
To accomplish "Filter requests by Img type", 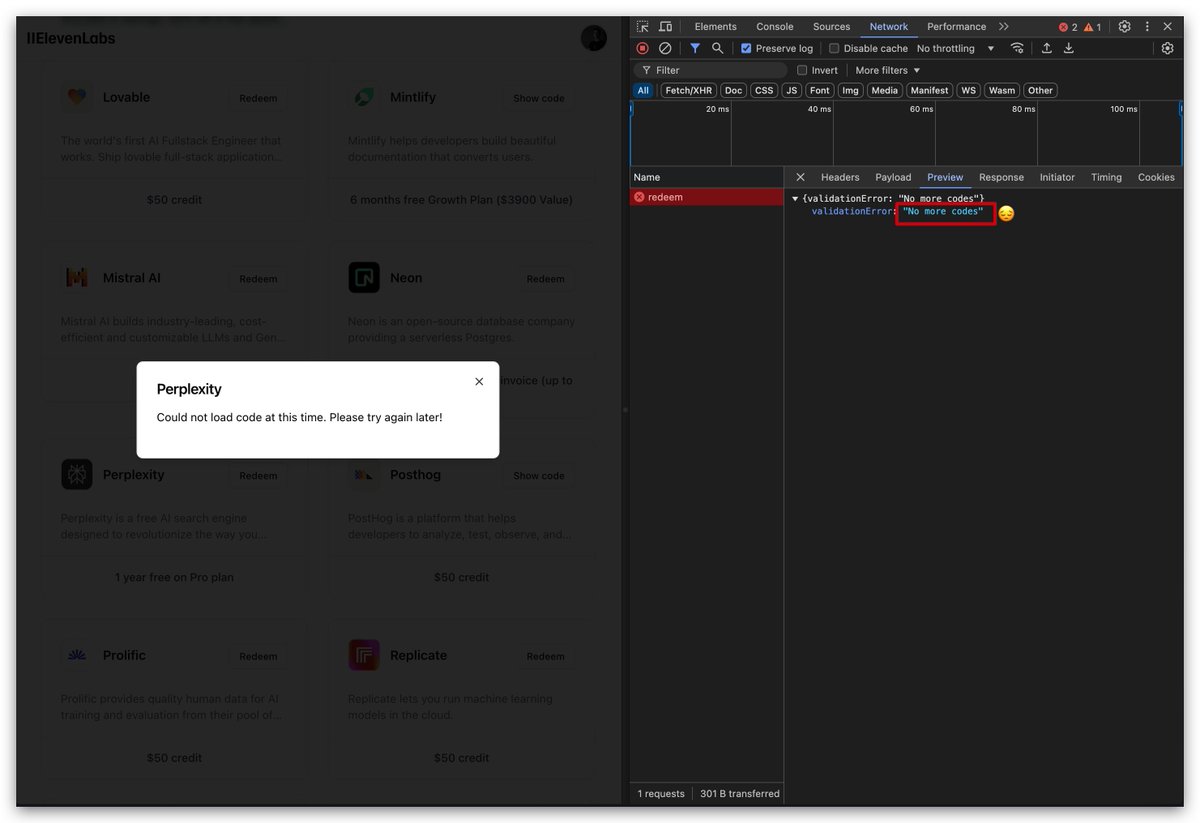I will [x=850, y=90].
